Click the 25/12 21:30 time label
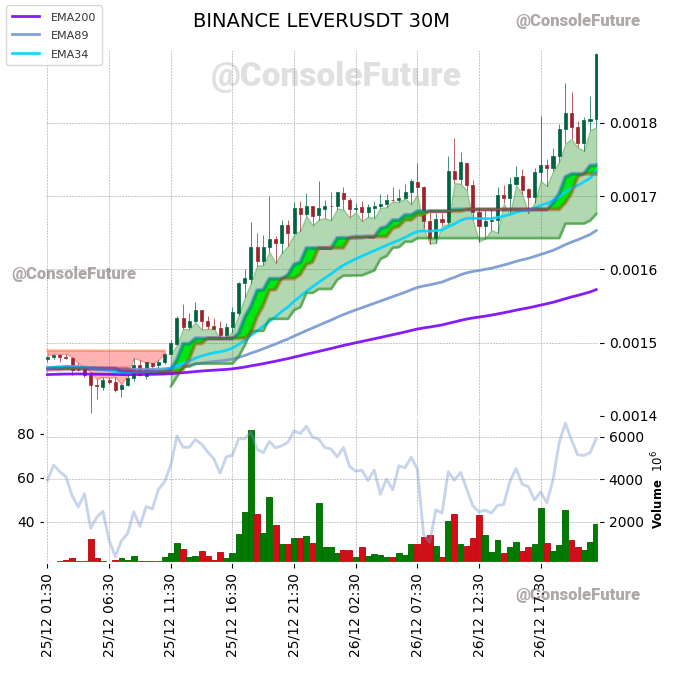The height and width of the screenshot is (690, 690). tap(294, 616)
